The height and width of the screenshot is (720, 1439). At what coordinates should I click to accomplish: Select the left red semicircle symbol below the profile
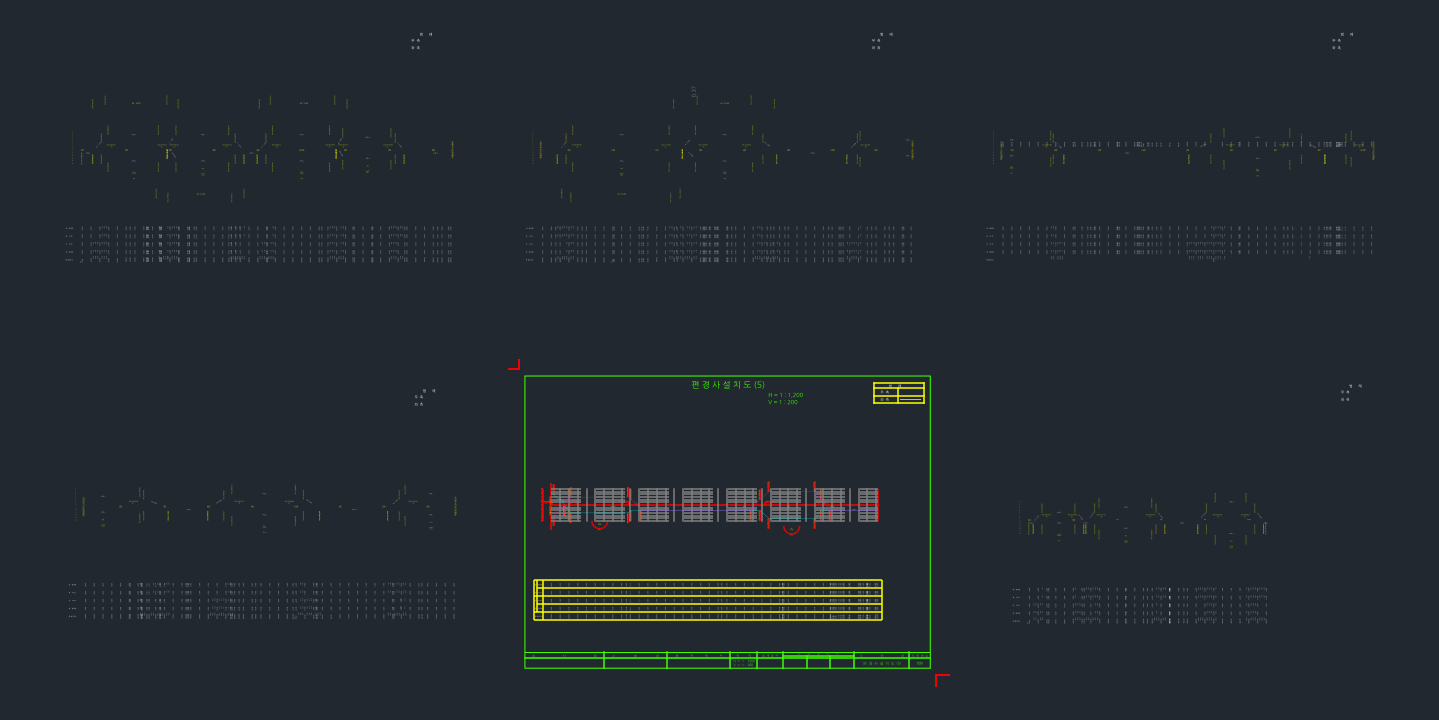pyautogui.click(x=599, y=524)
